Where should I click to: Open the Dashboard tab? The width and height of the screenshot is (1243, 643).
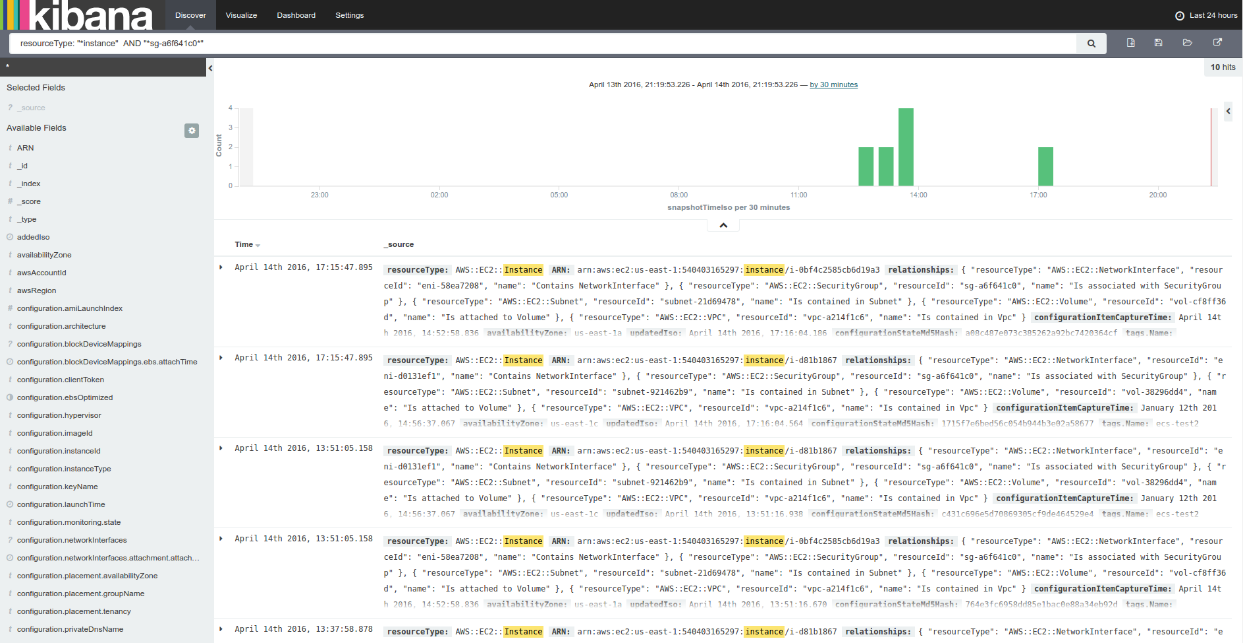coord(294,15)
